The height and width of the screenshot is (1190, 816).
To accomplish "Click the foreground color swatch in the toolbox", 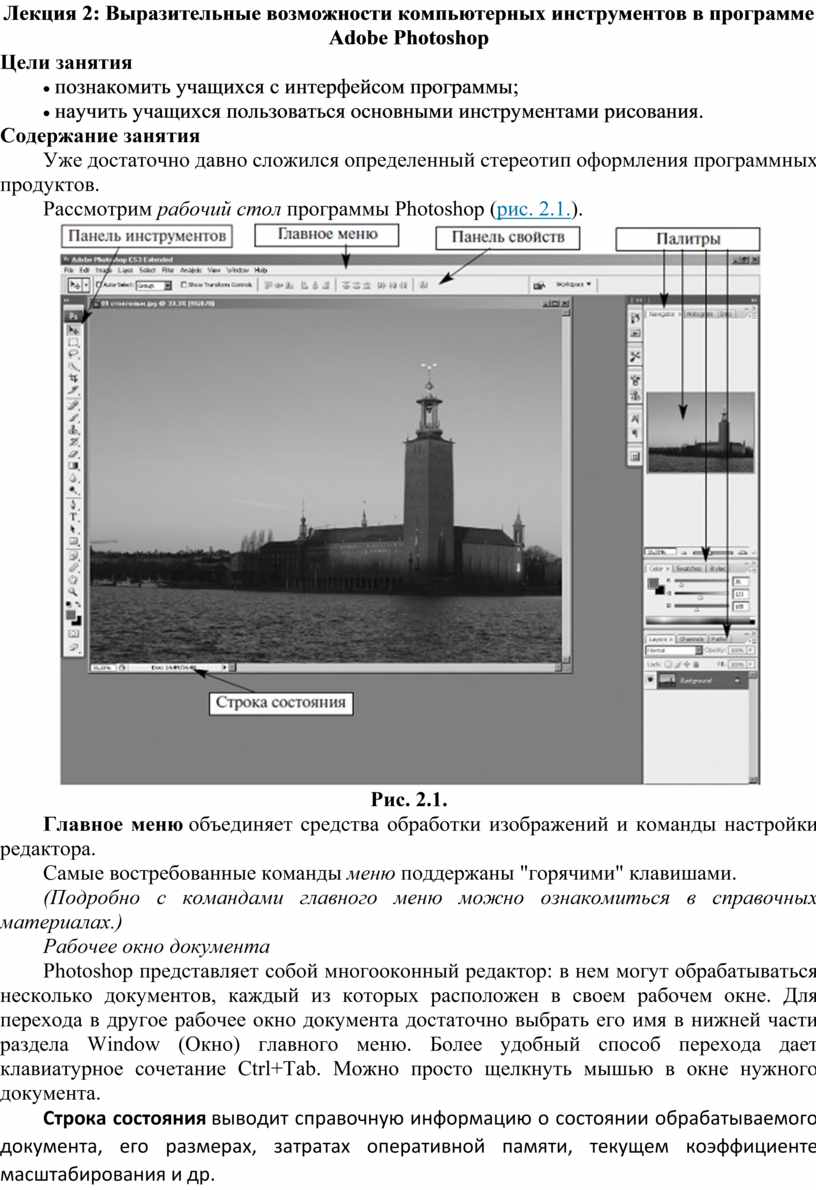I will point(71,615).
